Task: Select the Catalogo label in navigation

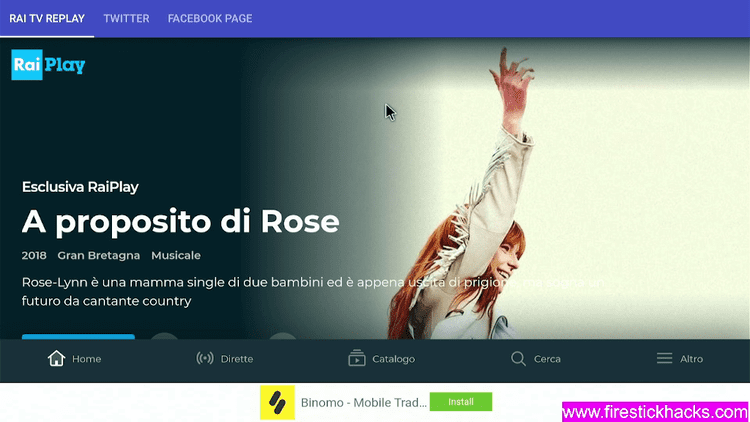Action: tap(394, 359)
